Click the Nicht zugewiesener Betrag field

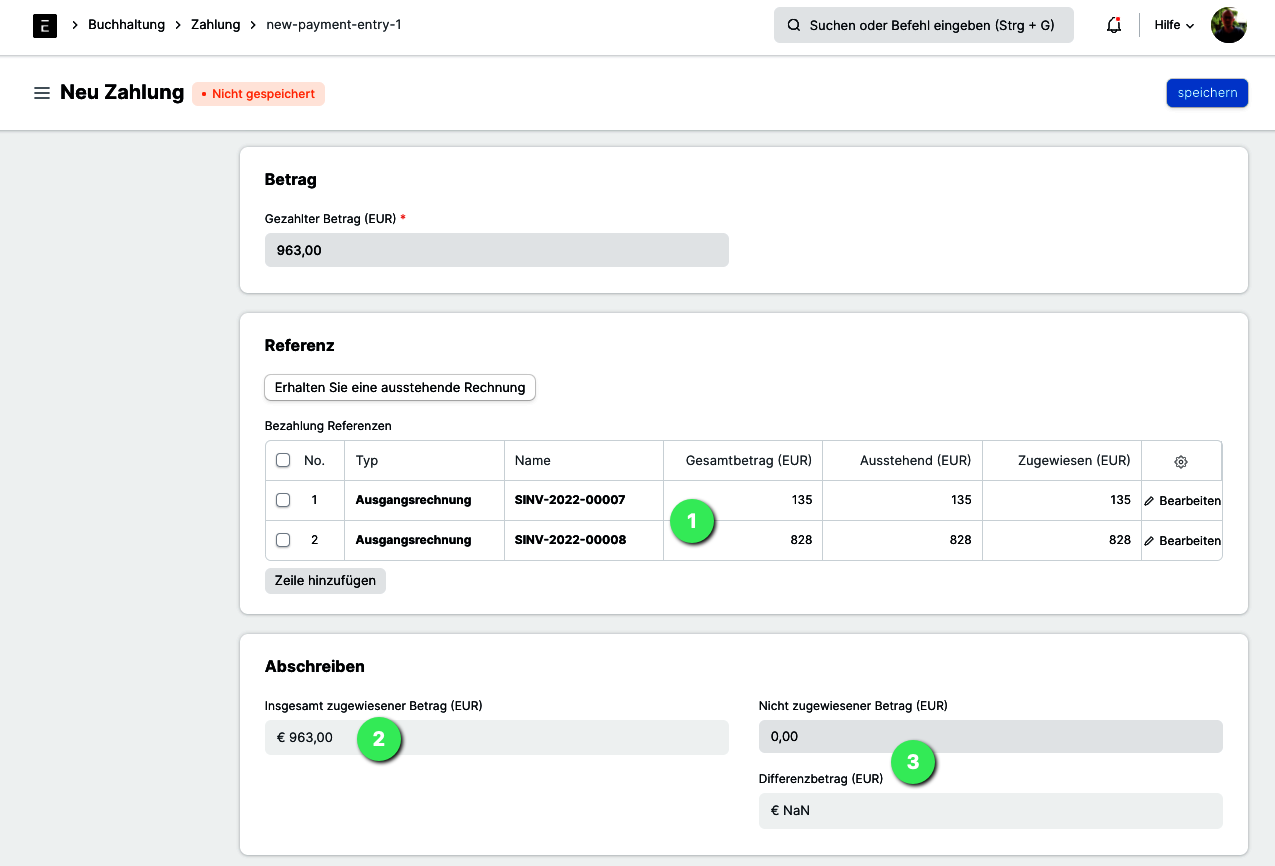pos(990,736)
